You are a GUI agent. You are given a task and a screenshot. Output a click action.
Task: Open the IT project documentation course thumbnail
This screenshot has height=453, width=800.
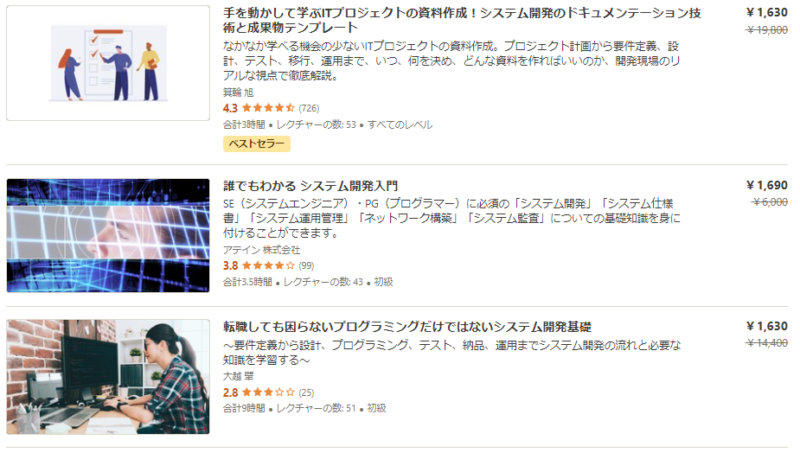(x=108, y=63)
